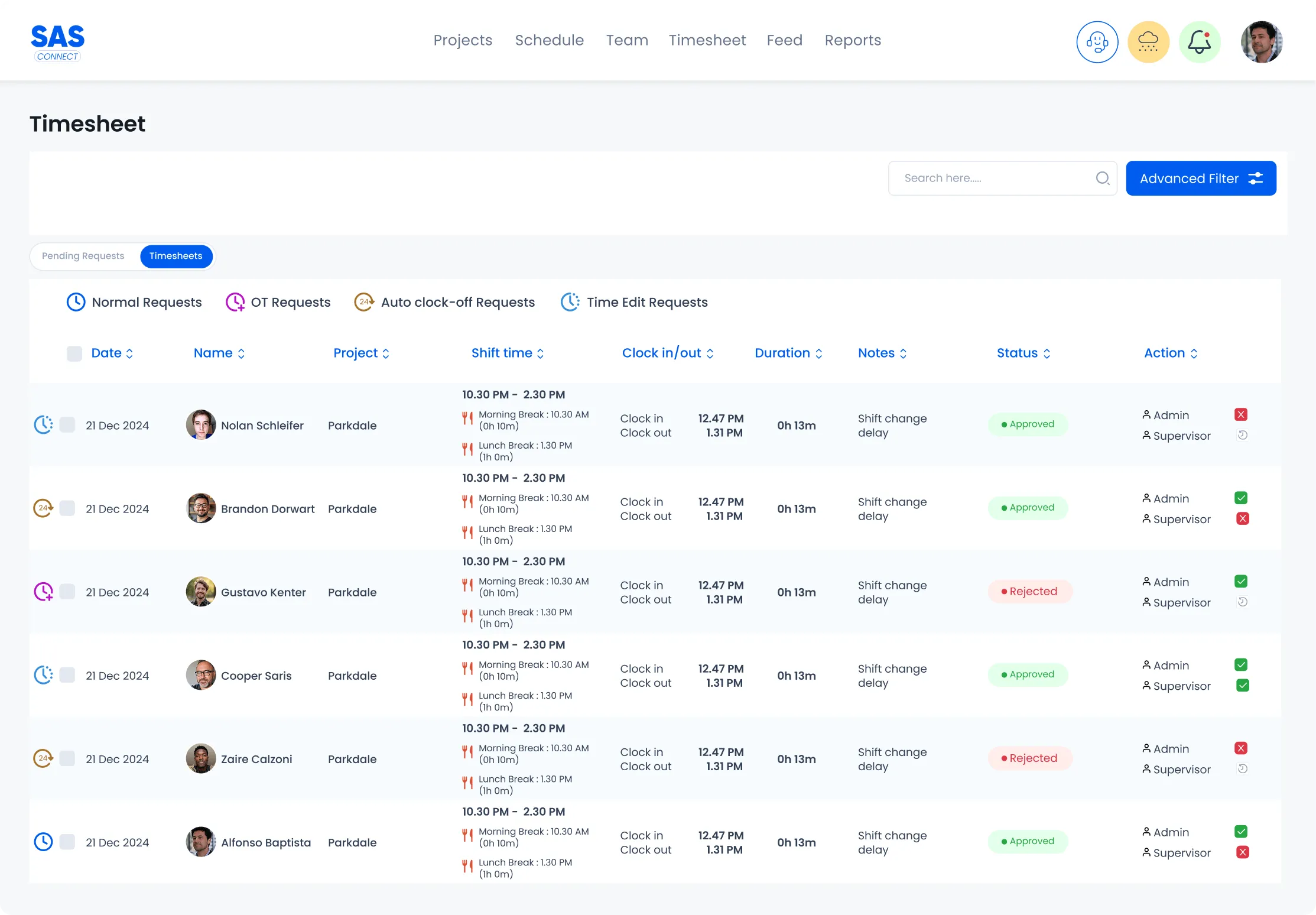
Task: Check the weather/cloud status icon
Action: pos(1148,41)
